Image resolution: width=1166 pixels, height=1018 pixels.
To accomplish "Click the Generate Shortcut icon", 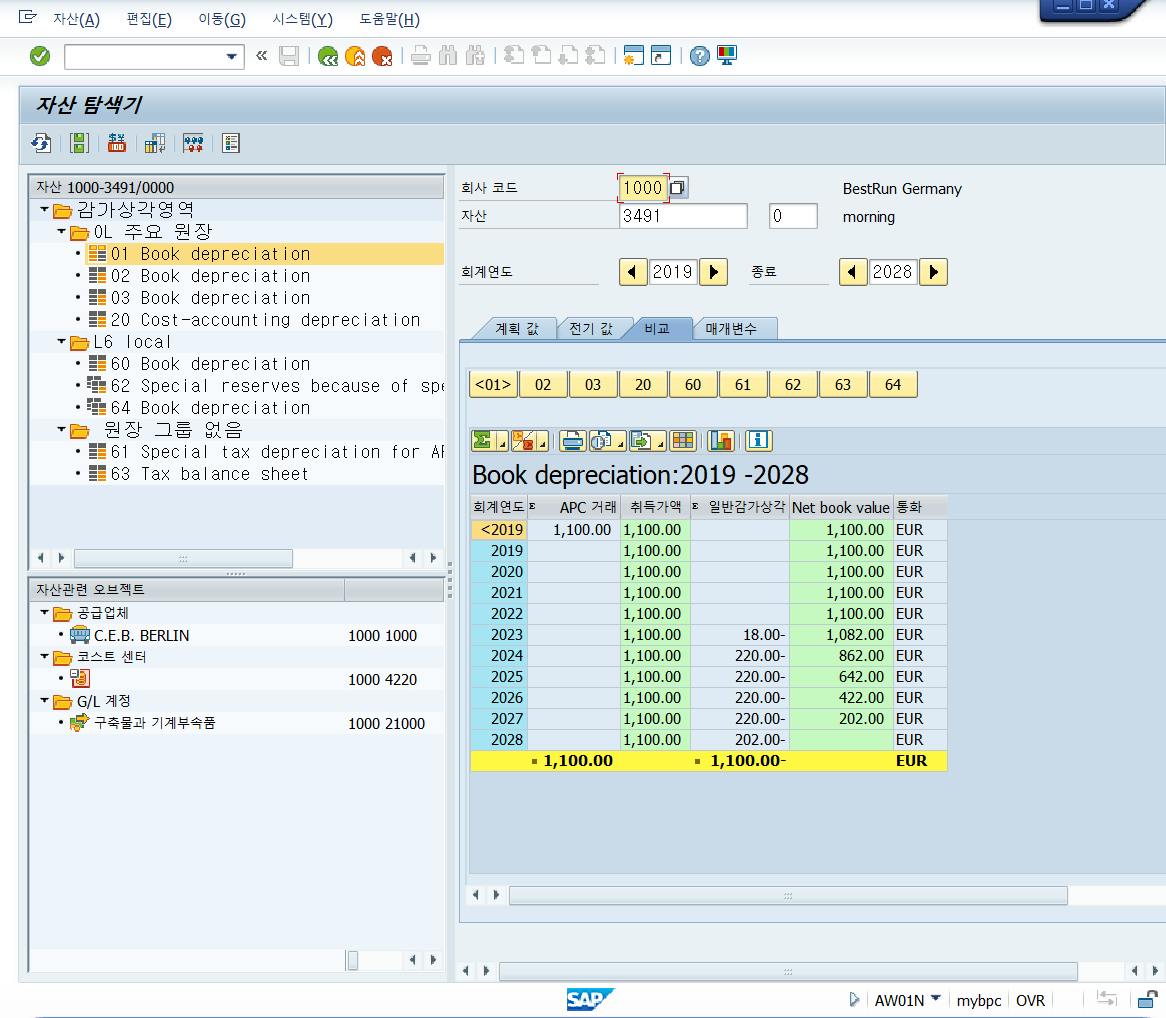I will coord(660,56).
